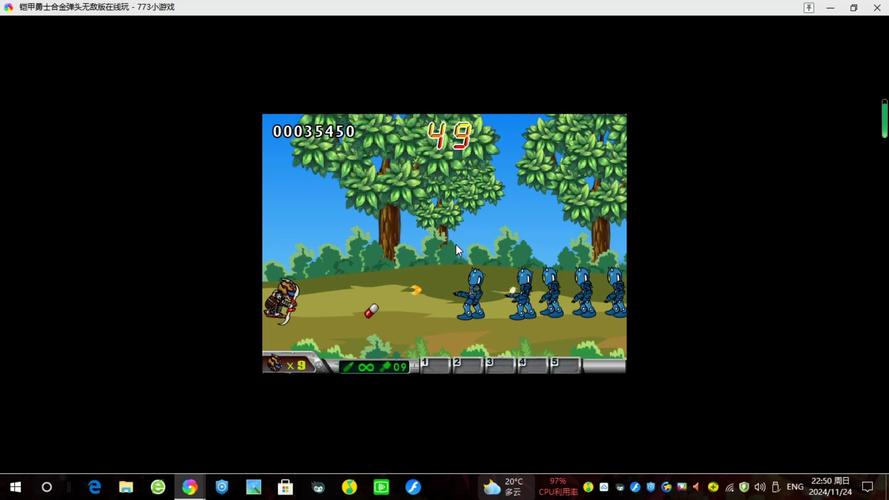The width and height of the screenshot is (889, 500).
Task: Click the red-white health capsule pickup
Action: [x=371, y=311]
